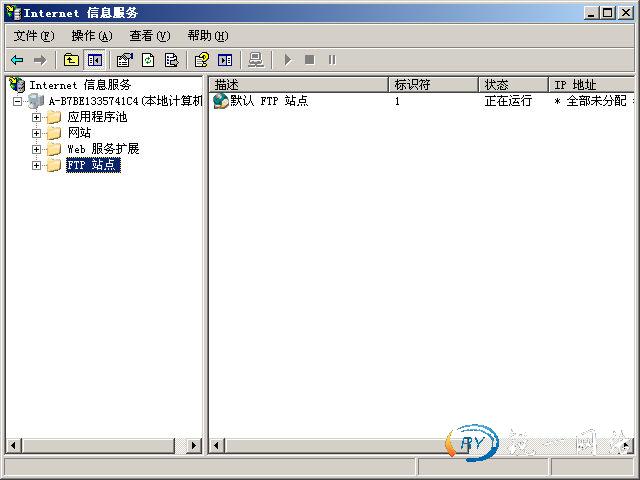Select the A-B7BE1335741C4 computer label

125,101
